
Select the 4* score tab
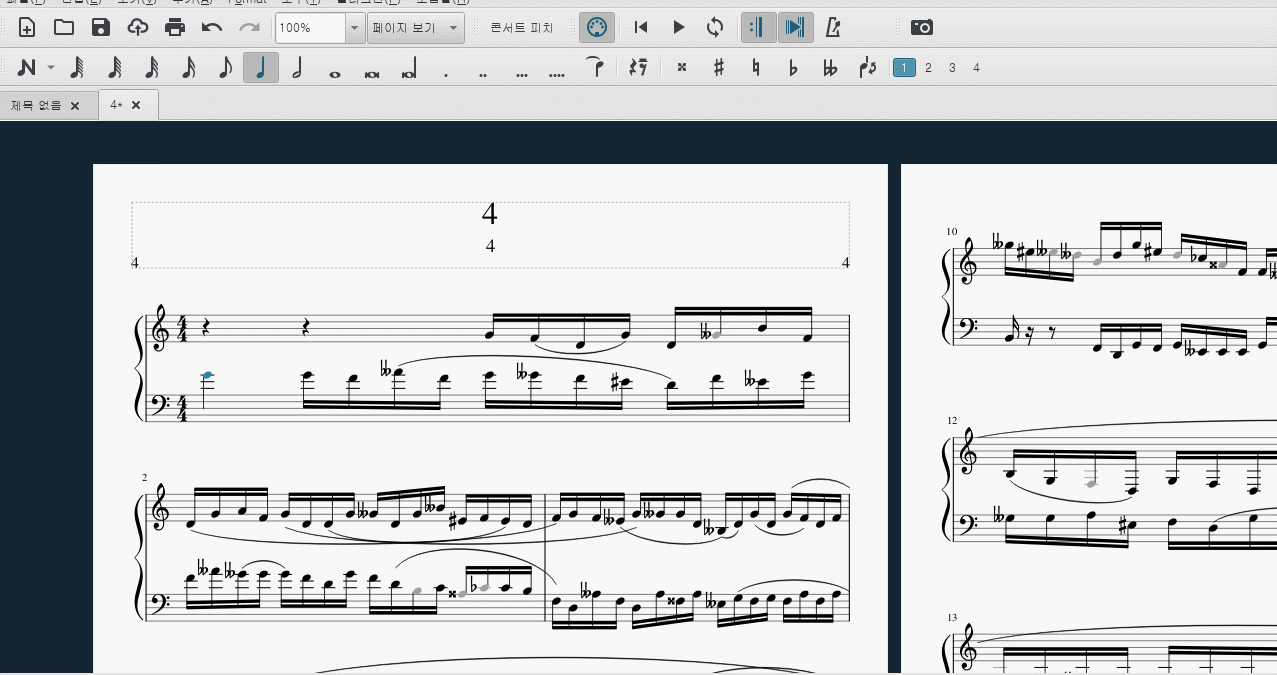coord(116,105)
